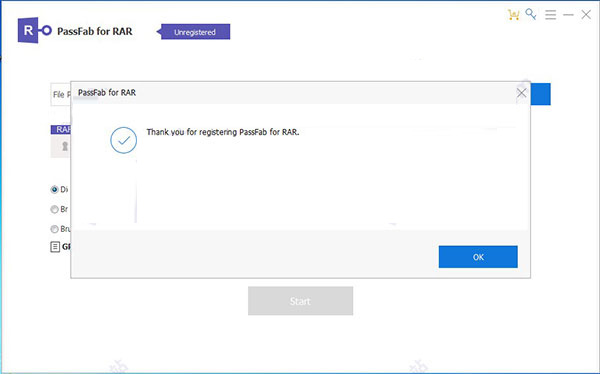Click the Unregistered status badge

click(x=194, y=32)
